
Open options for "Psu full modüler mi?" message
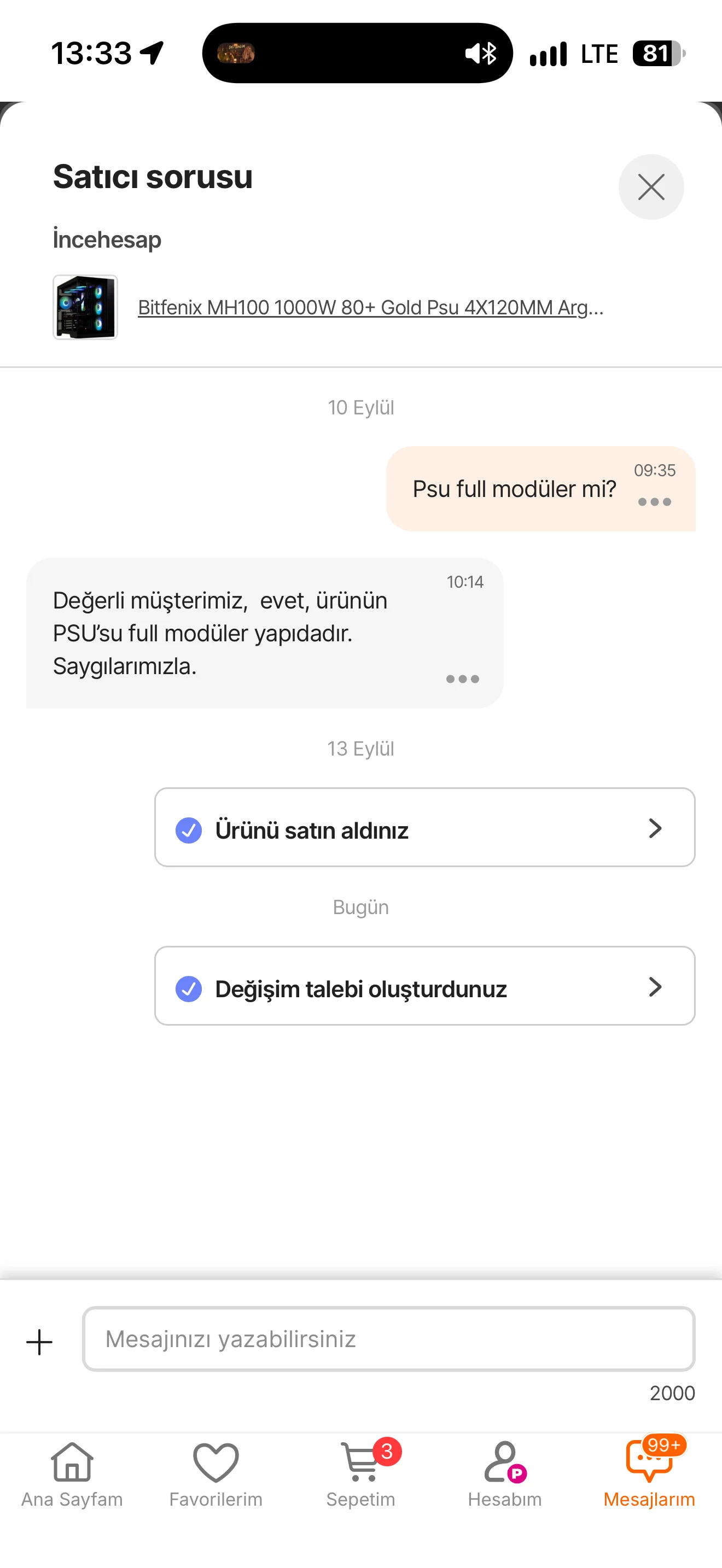tap(654, 502)
